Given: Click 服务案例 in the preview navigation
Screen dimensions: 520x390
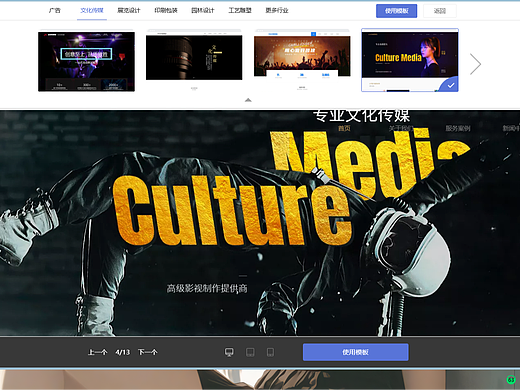Looking at the screenshot, I should point(458,128).
